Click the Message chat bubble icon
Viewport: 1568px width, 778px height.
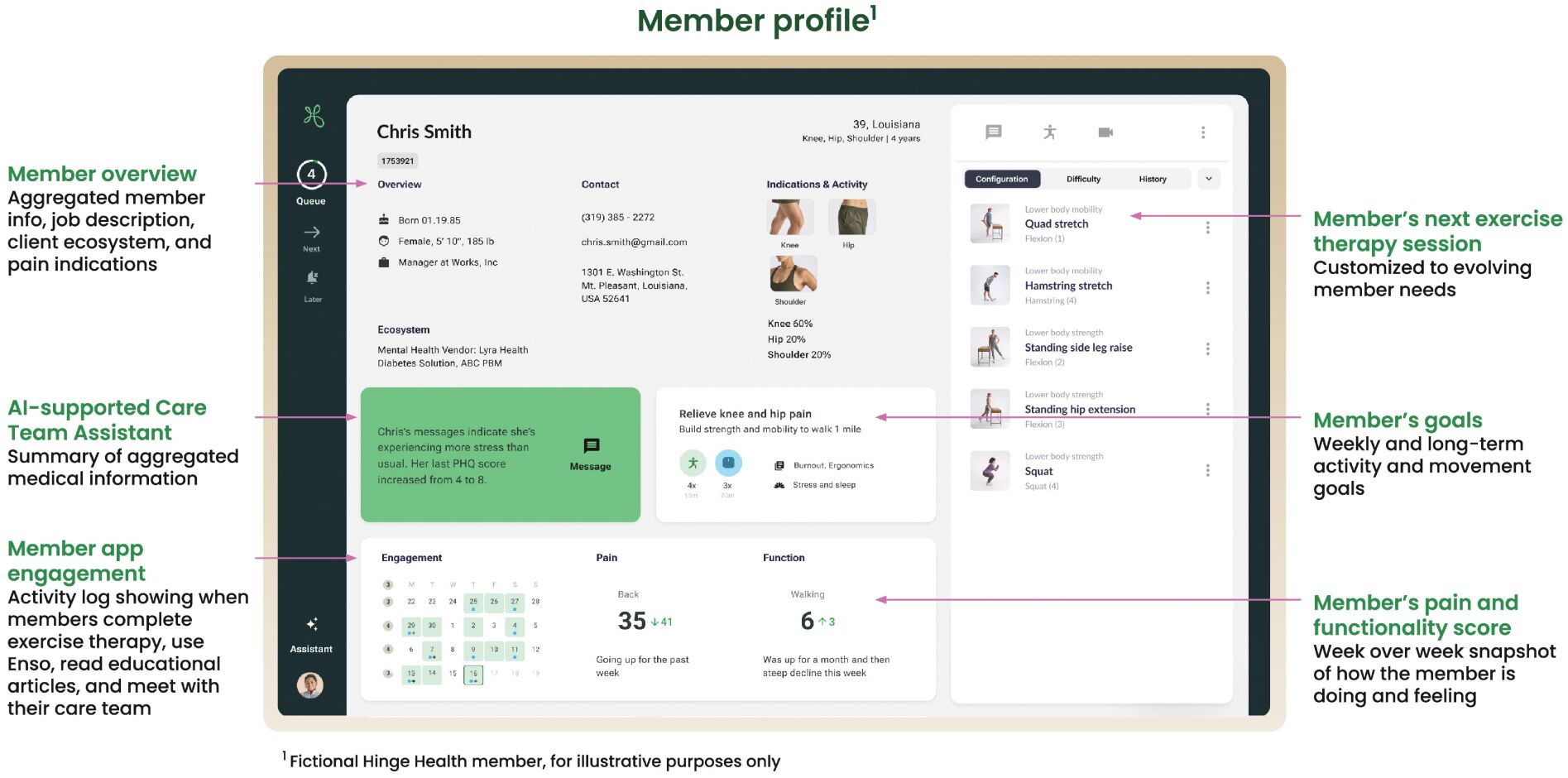(x=591, y=446)
